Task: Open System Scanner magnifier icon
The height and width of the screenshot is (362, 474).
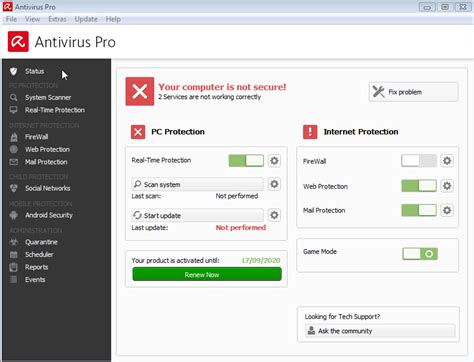Action: [x=13, y=97]
